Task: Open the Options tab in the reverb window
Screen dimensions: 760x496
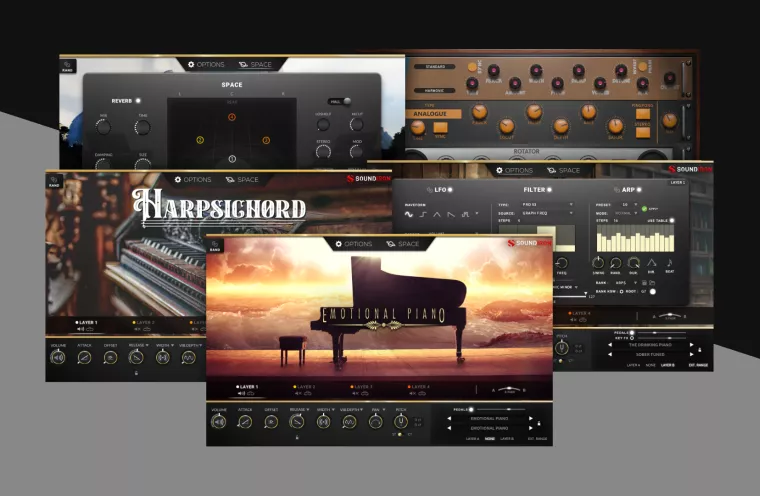Action: point(206,64)
